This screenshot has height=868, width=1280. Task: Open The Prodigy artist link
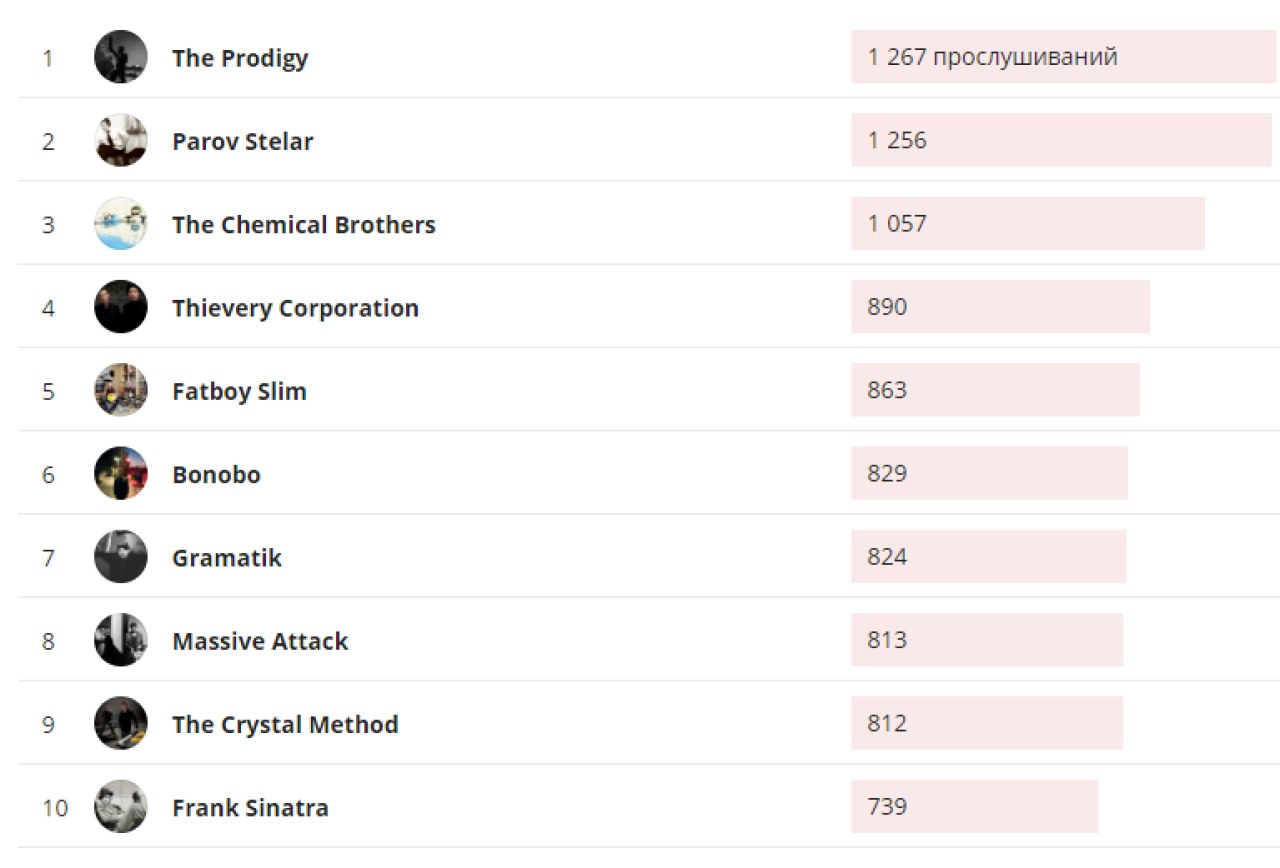coord(240,58)
